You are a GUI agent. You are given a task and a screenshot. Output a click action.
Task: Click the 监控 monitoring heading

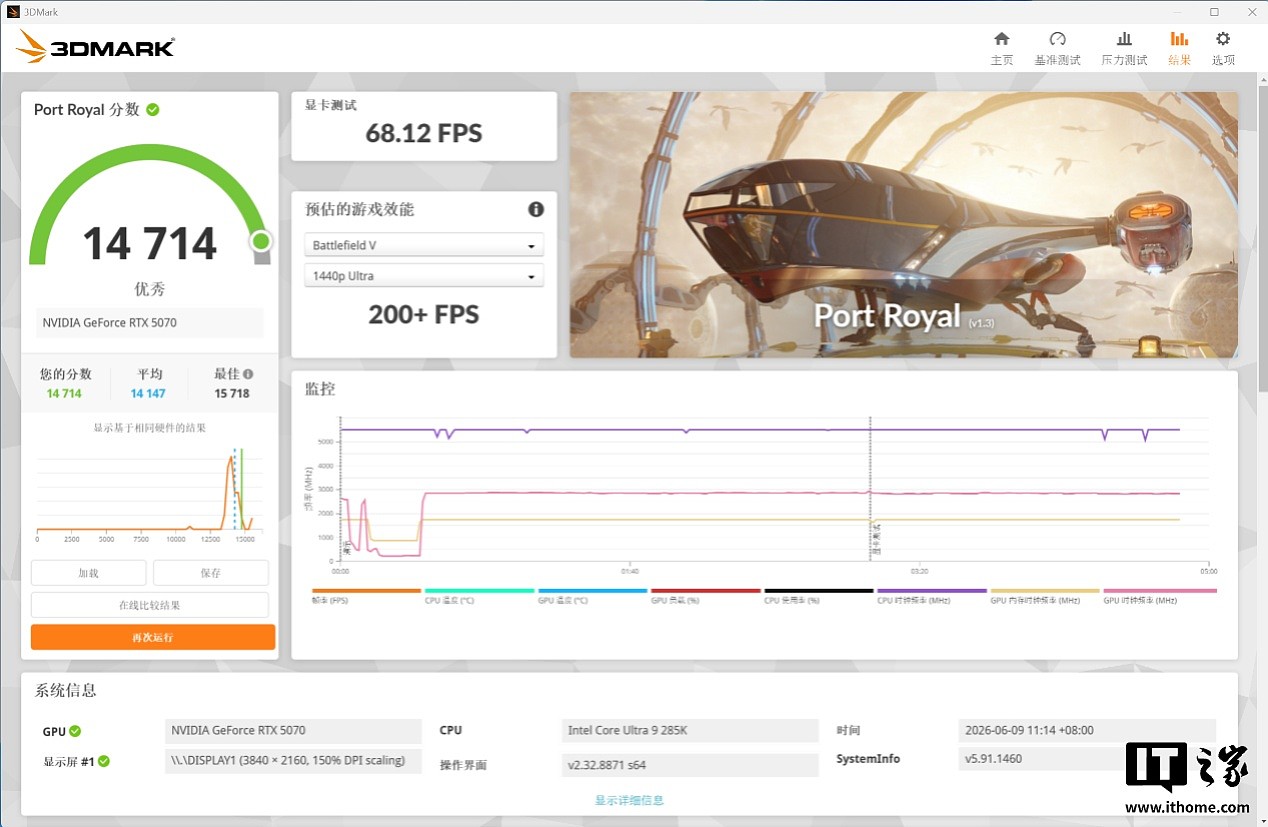point(320,389)
